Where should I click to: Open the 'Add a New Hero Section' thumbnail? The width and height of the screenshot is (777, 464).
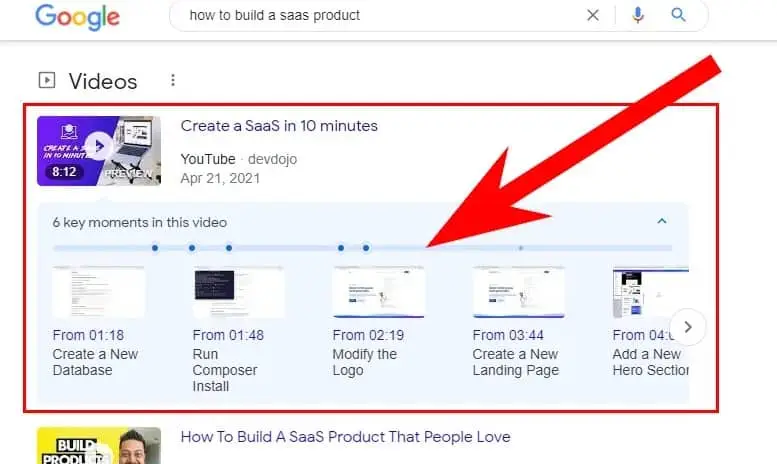coord(651,292)
